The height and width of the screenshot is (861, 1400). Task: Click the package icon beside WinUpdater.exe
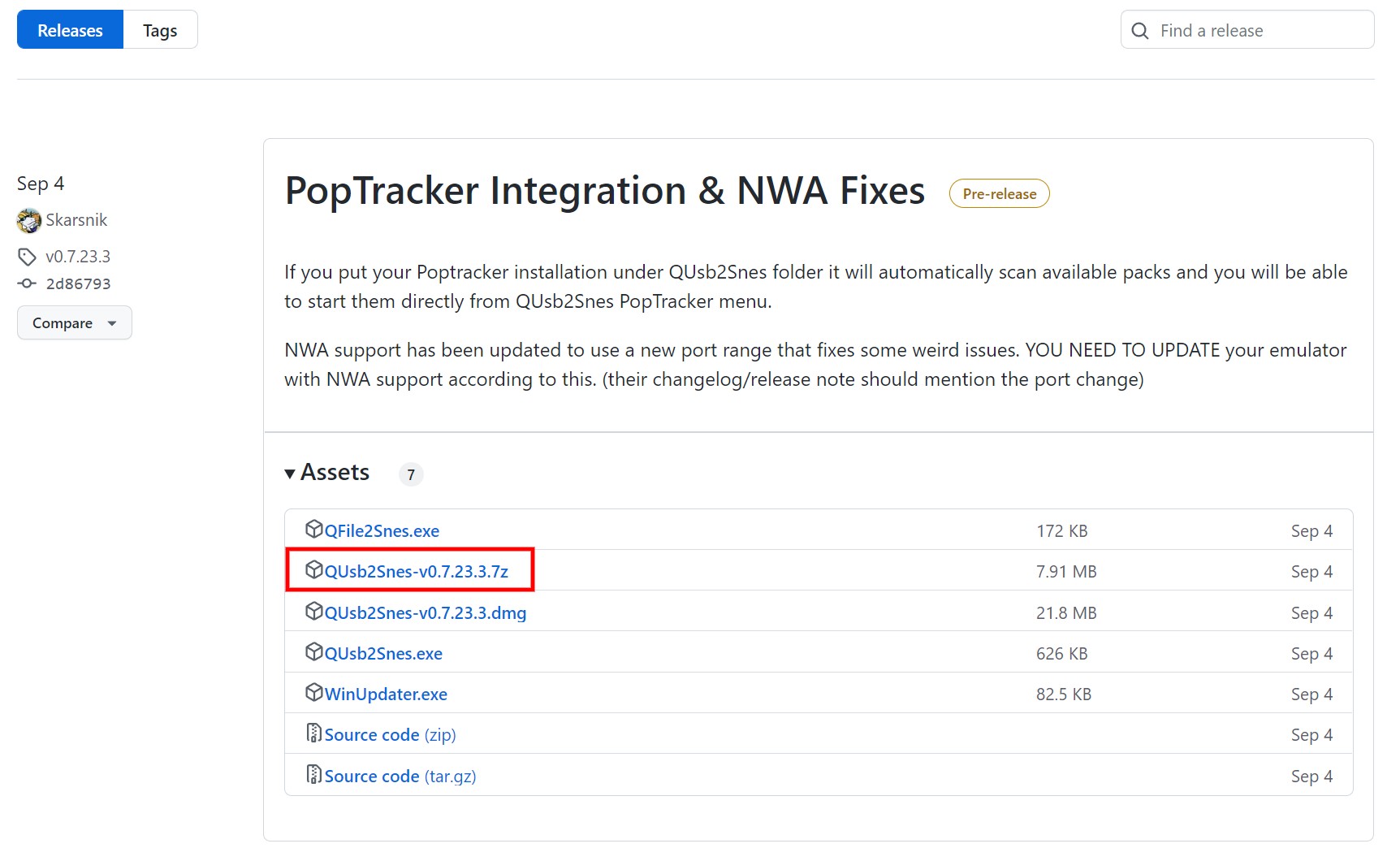[x=313, y=693]
